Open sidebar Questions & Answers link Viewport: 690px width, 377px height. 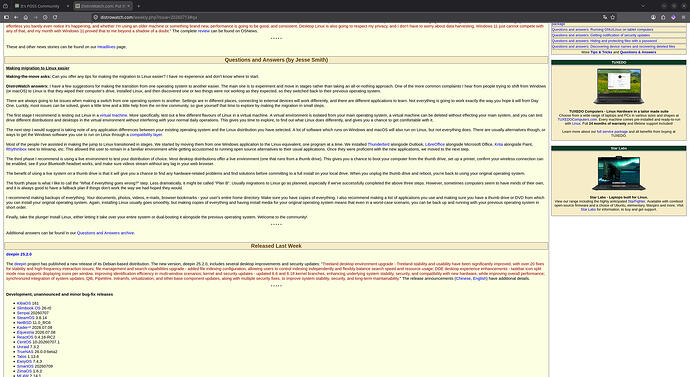click(x=638, y=52)
